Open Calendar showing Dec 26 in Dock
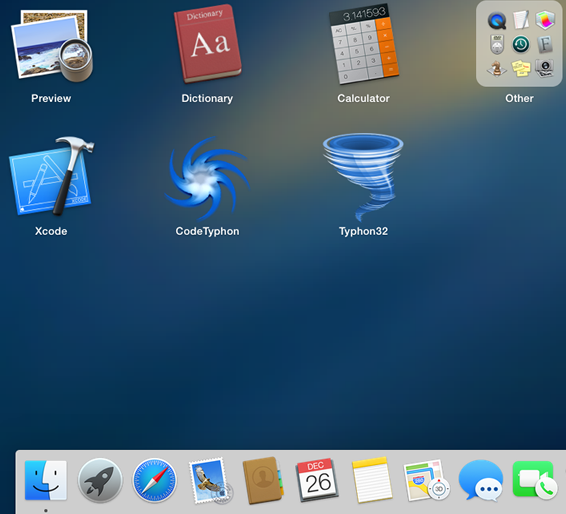This screenshot has width=566, height=514. click(x=318, y=480)
